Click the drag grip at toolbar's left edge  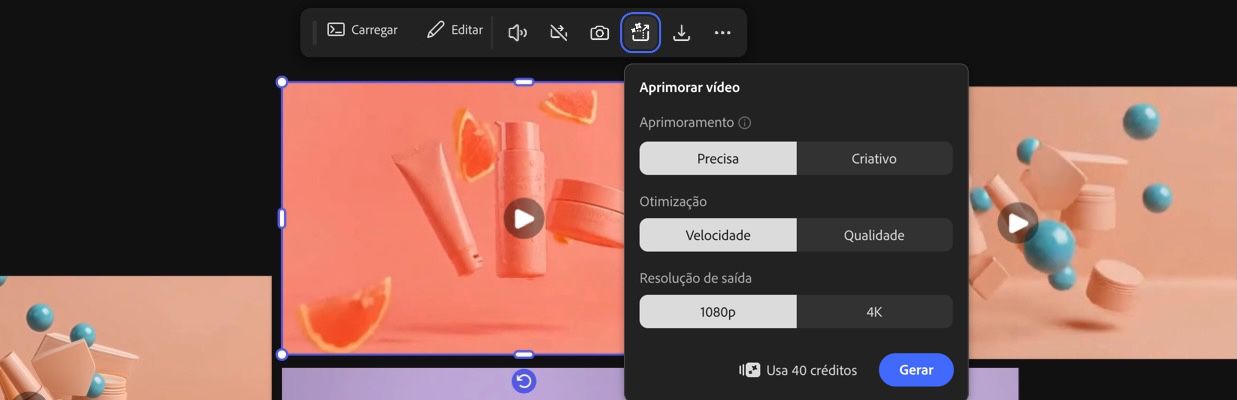314,33
